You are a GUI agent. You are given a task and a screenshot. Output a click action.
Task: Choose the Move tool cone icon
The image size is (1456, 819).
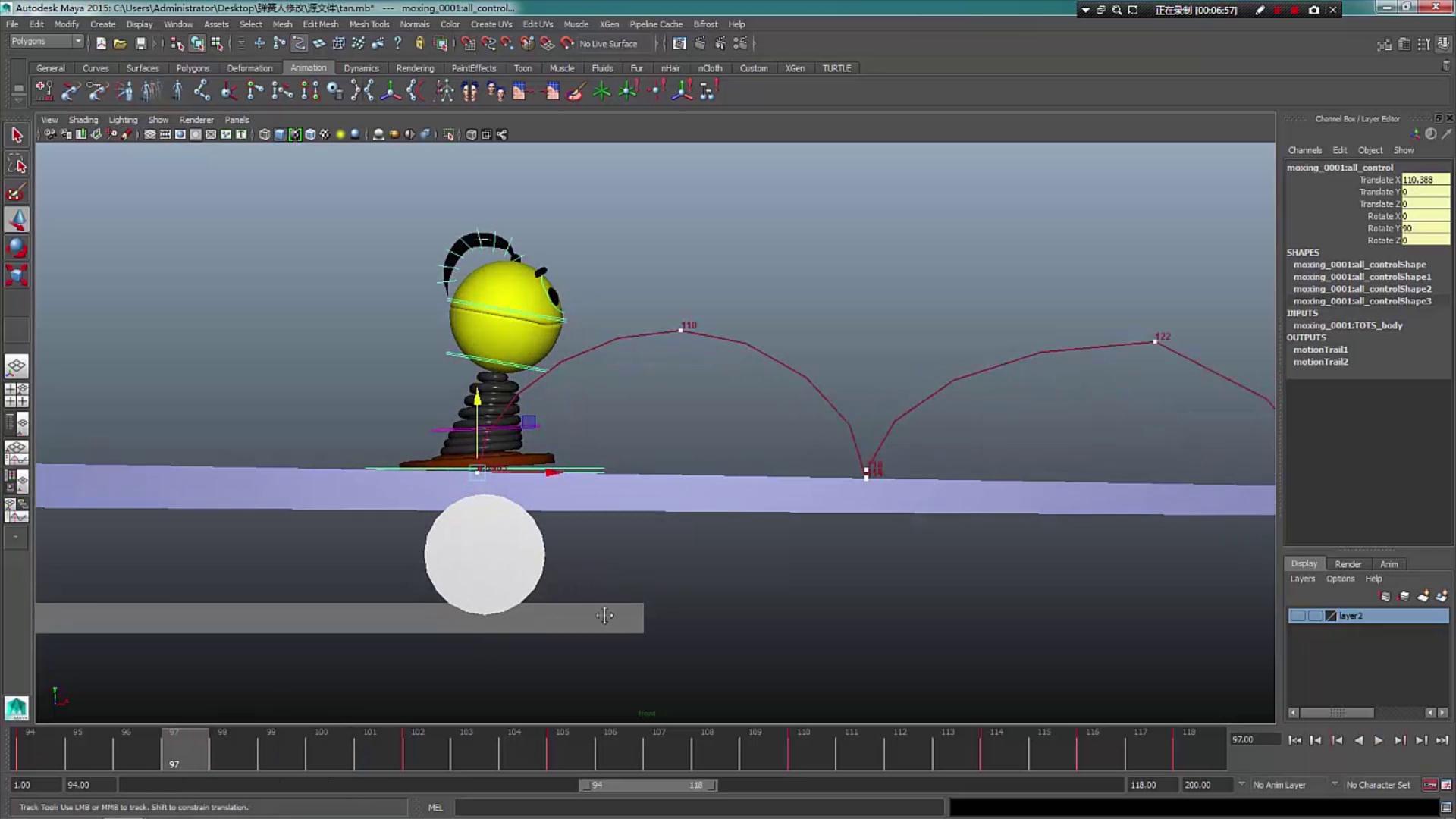17,220
